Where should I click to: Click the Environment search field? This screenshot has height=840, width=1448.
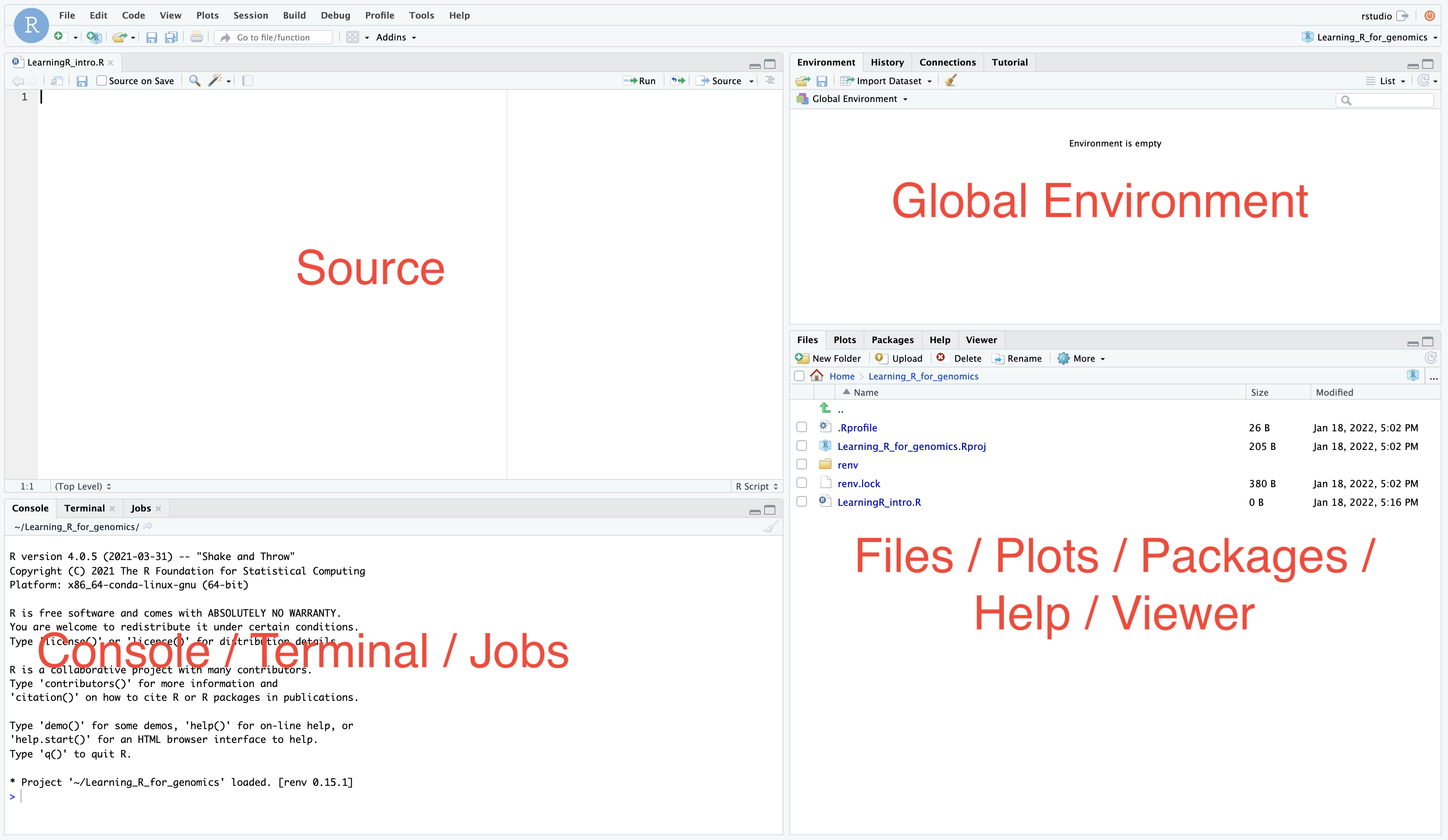point(1385,100)
